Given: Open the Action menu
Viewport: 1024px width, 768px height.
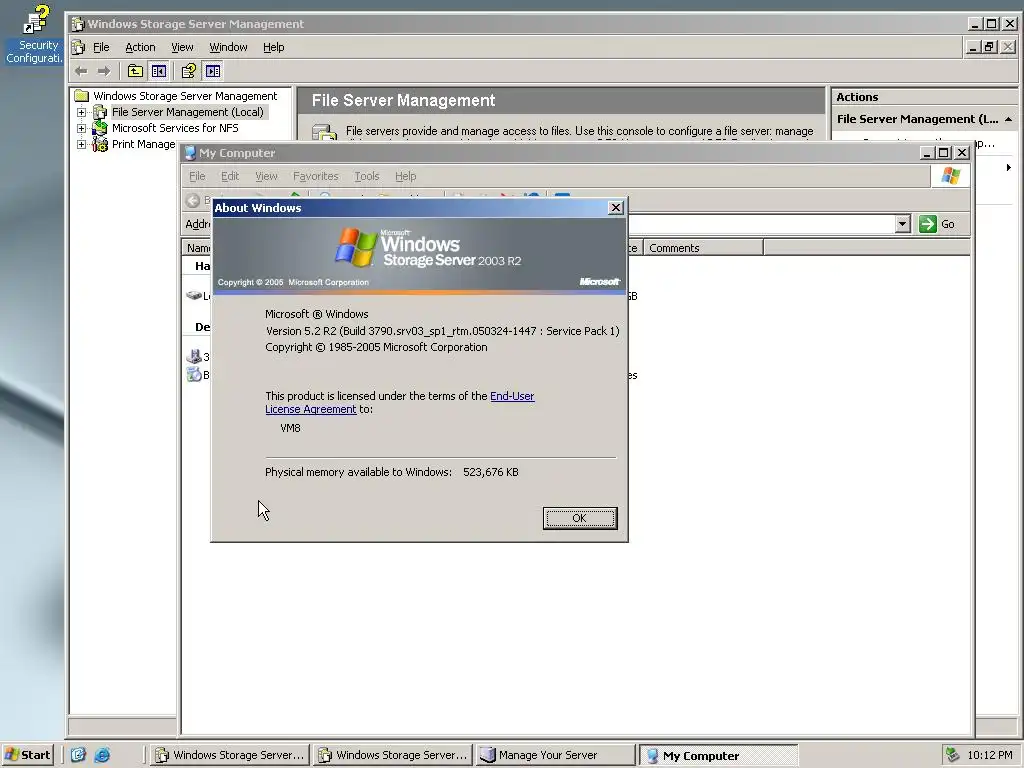Looking at the screenshot, I should [140, 47].
